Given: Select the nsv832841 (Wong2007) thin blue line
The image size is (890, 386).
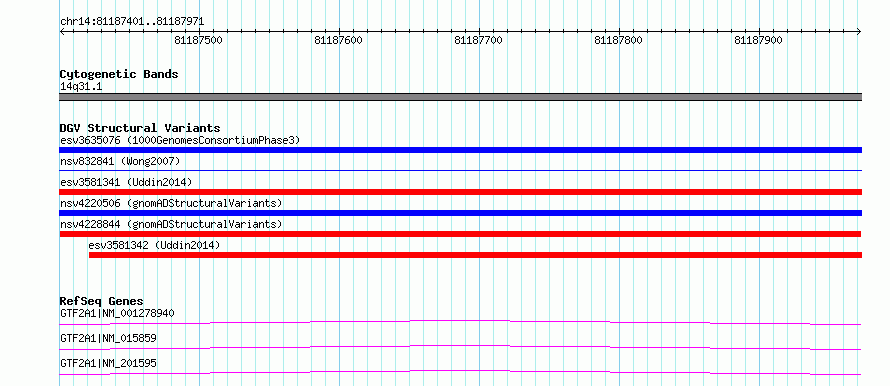Looking at the screenshot, I should point(460,170).
